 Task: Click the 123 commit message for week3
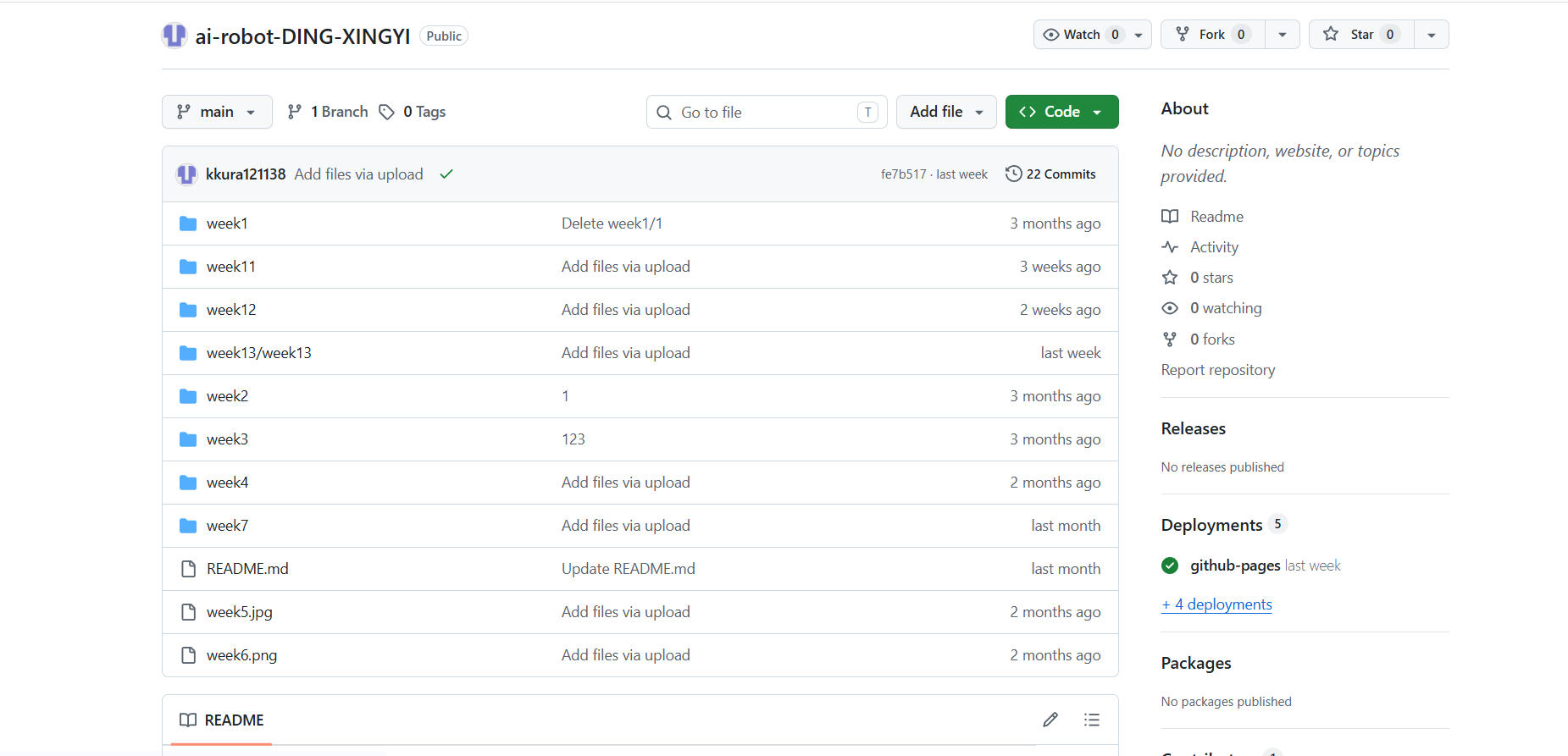click(x=573, y=439)
